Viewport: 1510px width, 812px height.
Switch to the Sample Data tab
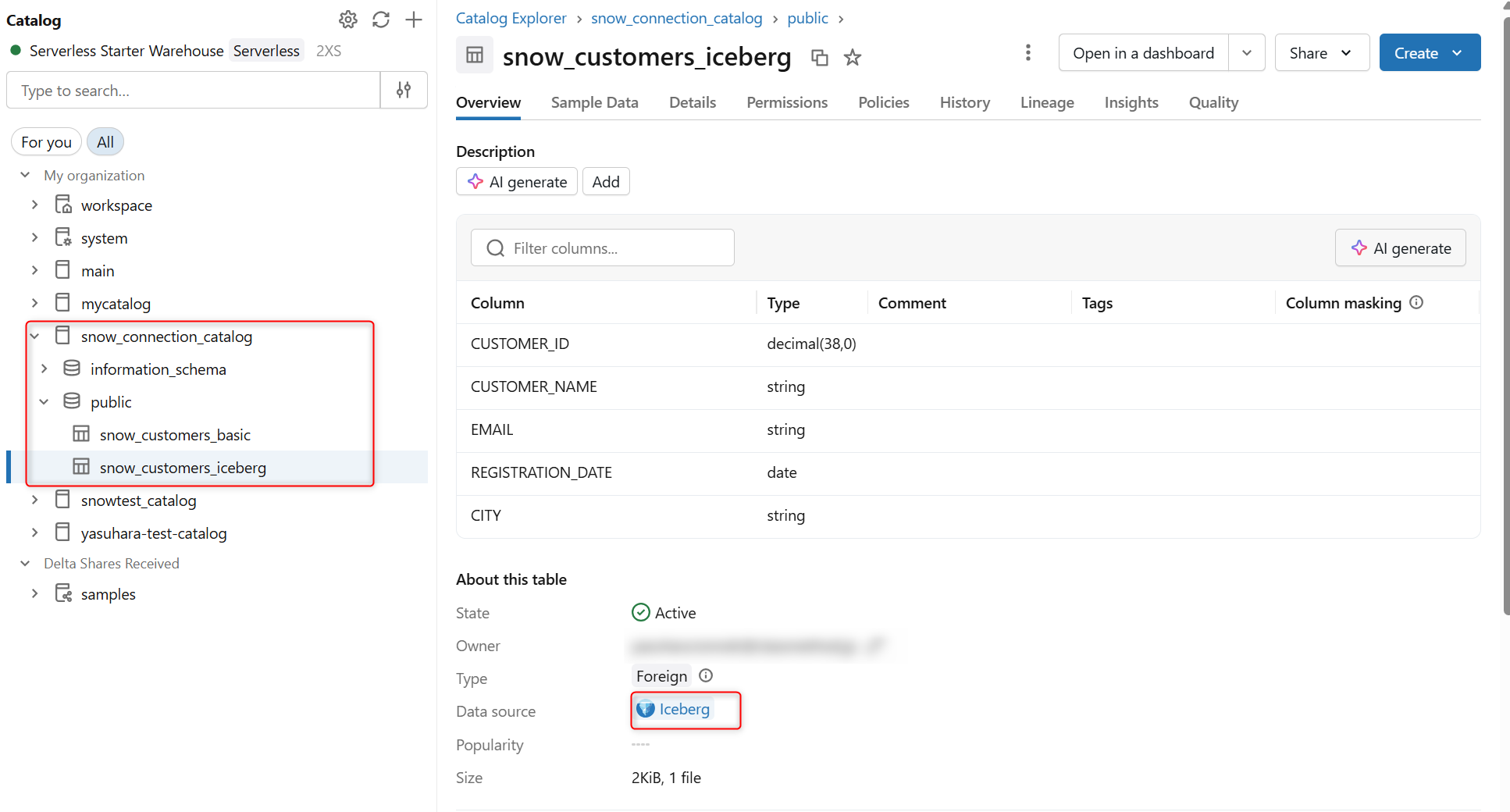[594, 102]
